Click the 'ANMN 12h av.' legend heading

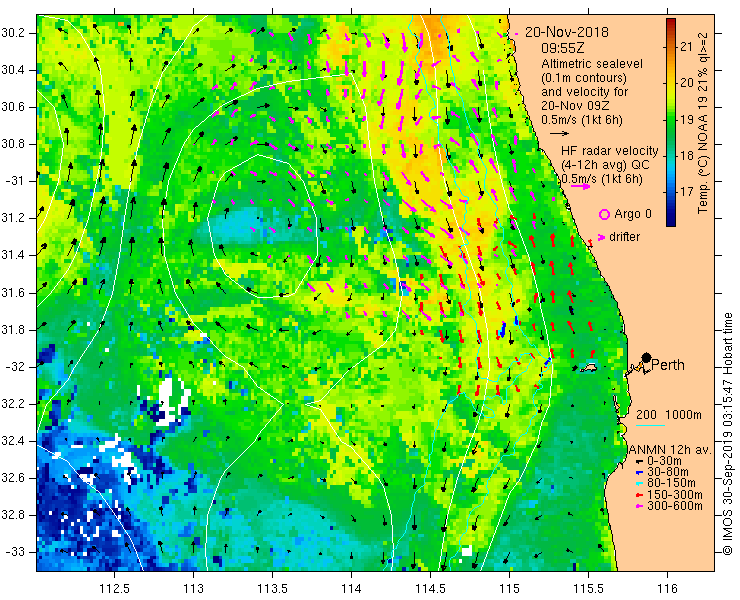tap(670, 450)
